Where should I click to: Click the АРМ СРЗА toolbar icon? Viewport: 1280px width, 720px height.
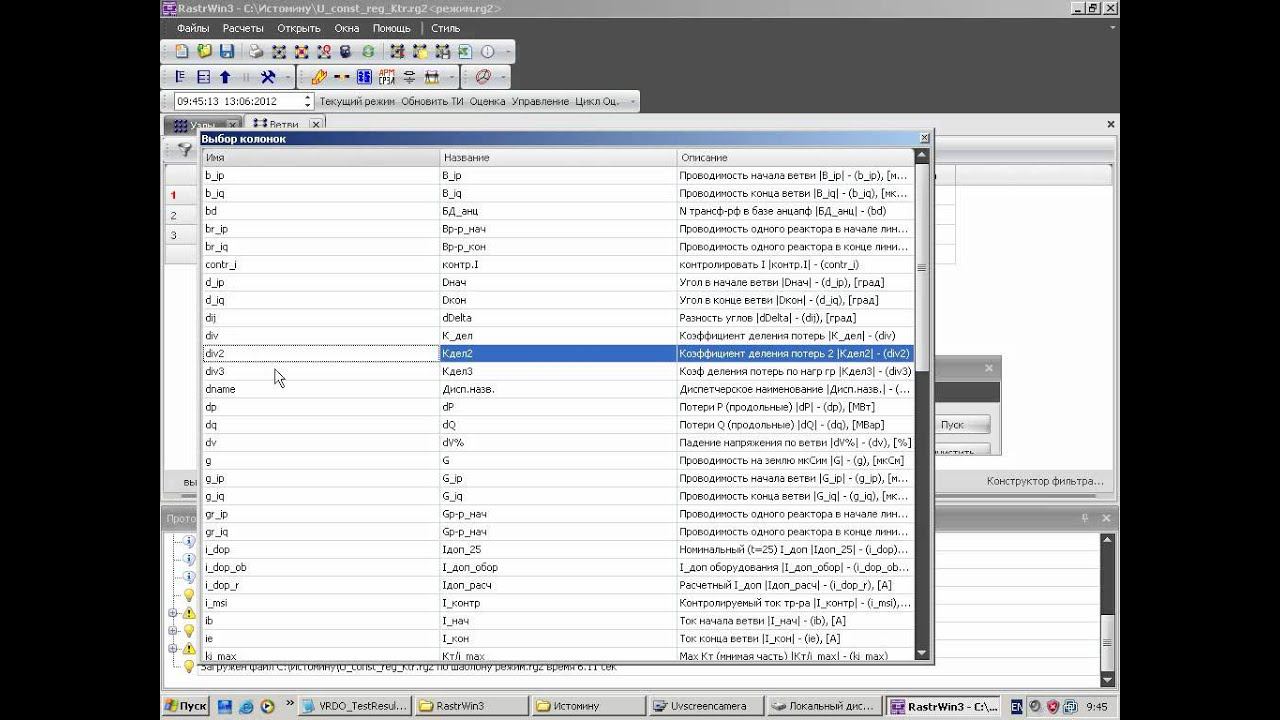click(x=386, y=77)
